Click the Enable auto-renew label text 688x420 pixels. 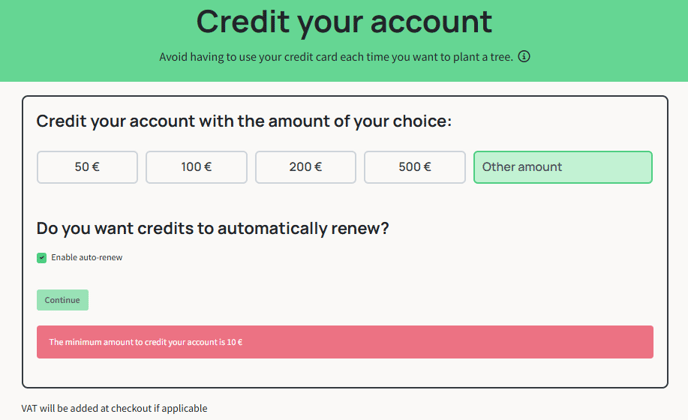coord(87,258)
